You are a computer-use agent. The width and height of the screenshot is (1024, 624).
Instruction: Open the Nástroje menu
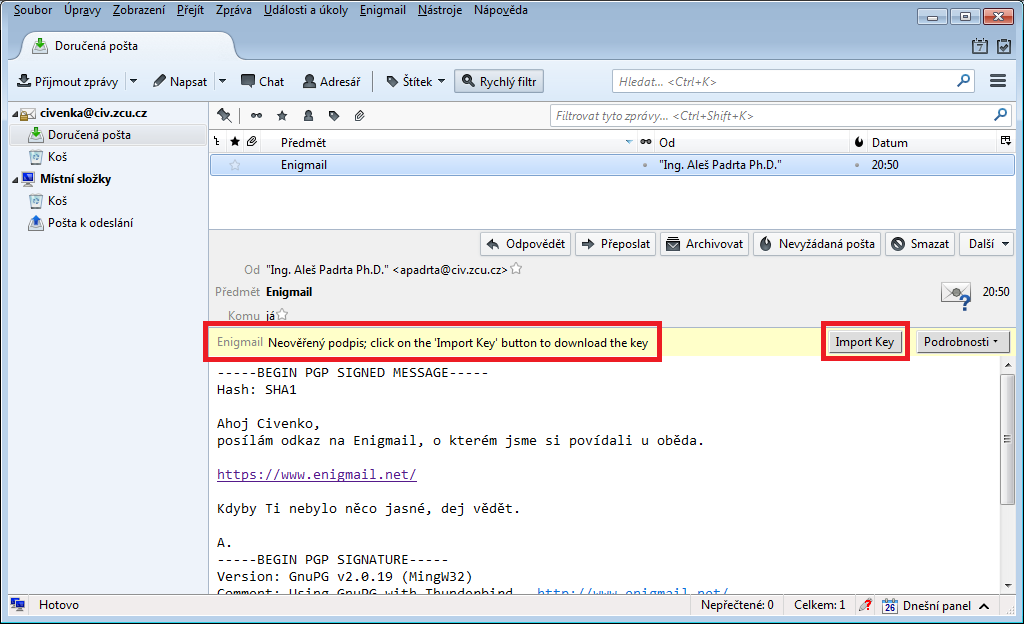click(440, 10)
